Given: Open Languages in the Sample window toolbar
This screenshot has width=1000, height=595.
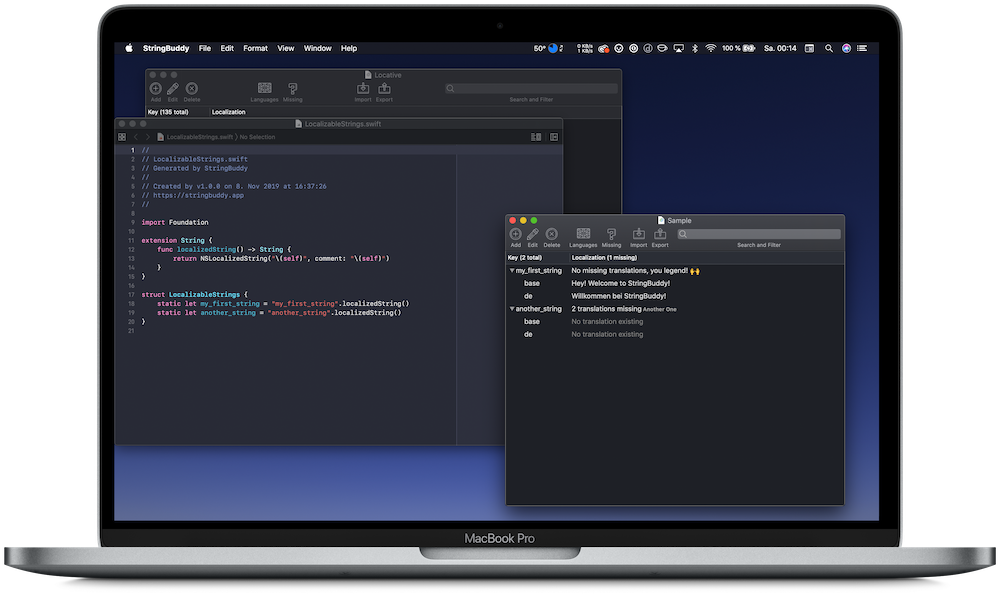Looking at the screenshot, I should coord(583,233).
